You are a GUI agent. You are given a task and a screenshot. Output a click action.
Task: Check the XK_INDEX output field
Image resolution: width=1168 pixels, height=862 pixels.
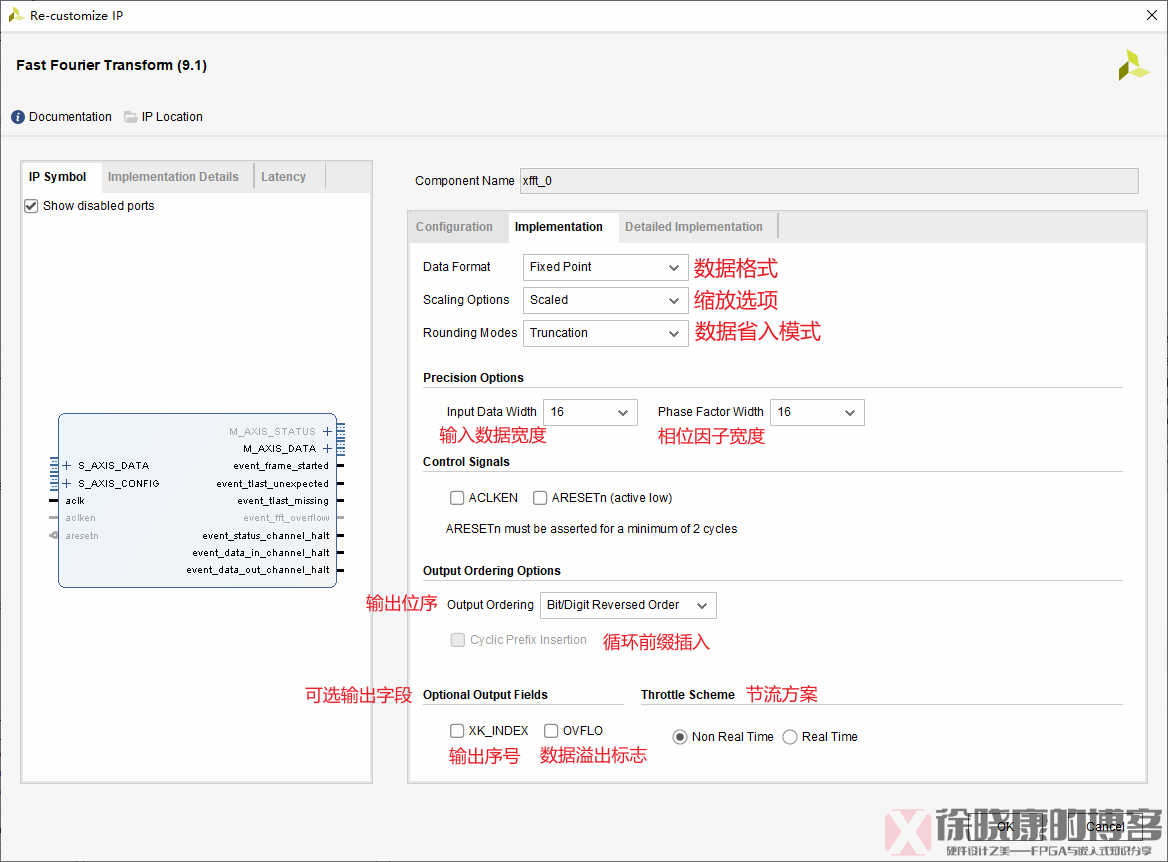coord(457,730)
